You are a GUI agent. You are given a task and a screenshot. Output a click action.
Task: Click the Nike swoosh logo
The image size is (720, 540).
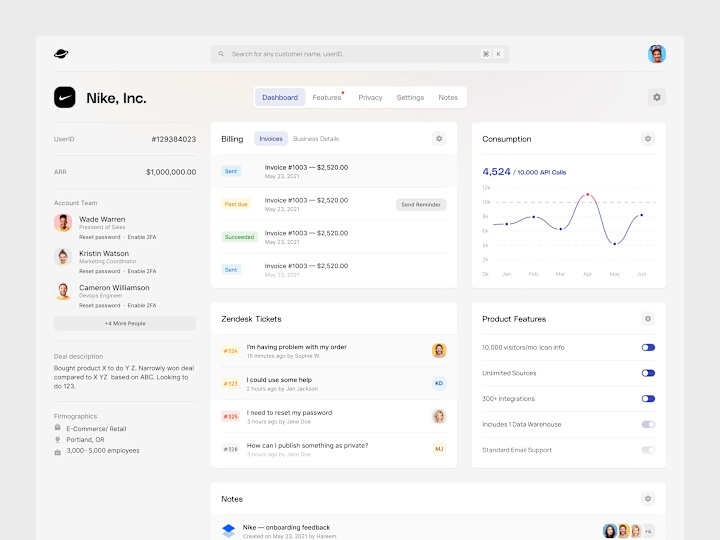point(65,97)
